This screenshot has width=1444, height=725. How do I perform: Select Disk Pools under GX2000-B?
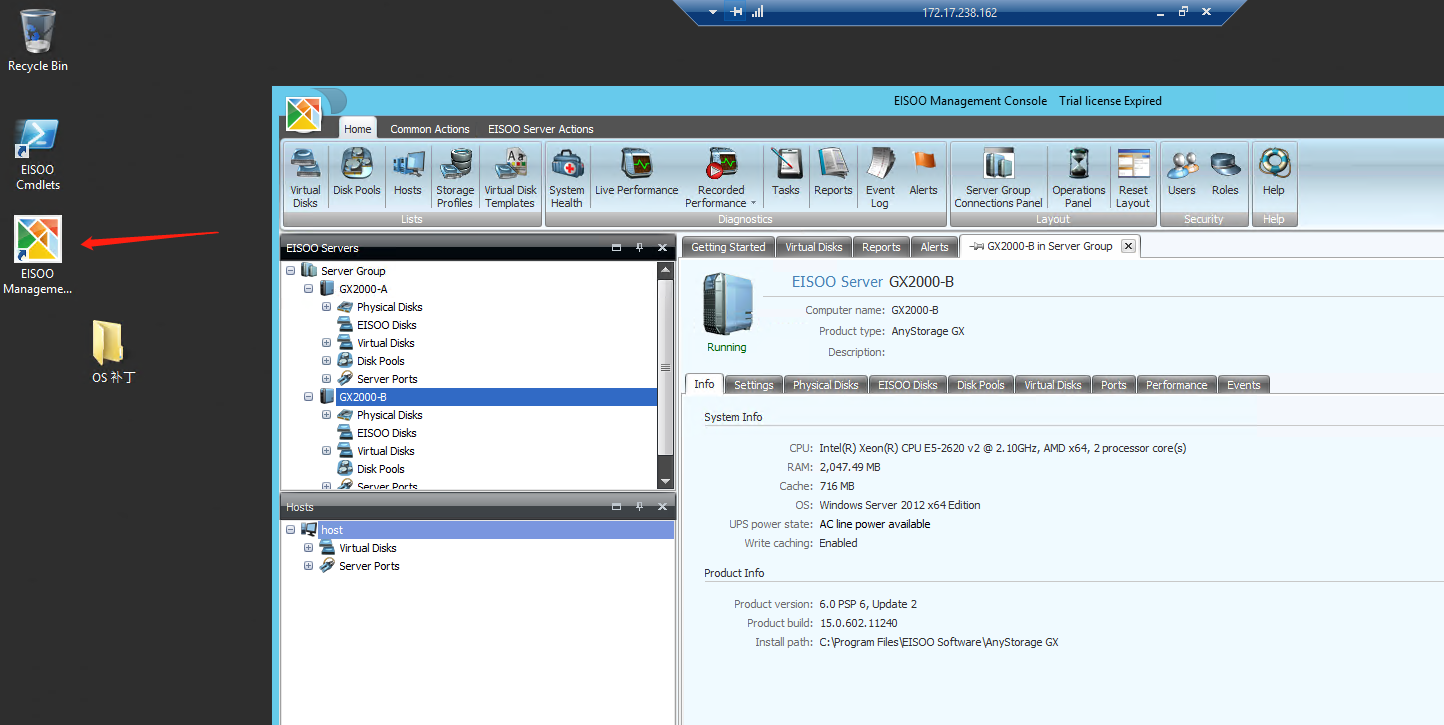(380, 469)
